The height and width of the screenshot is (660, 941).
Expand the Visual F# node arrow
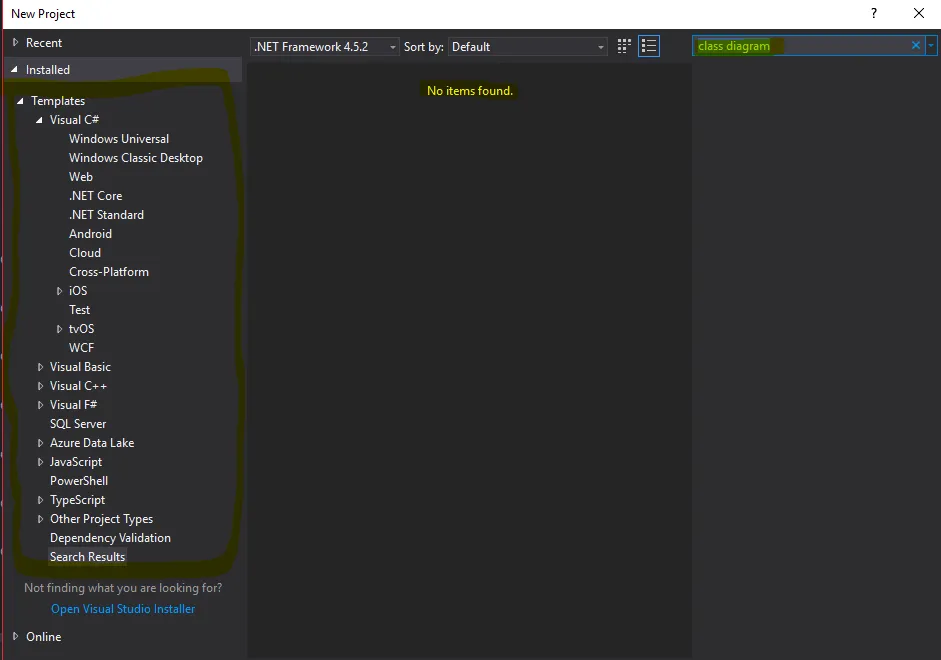pos(40,405)
